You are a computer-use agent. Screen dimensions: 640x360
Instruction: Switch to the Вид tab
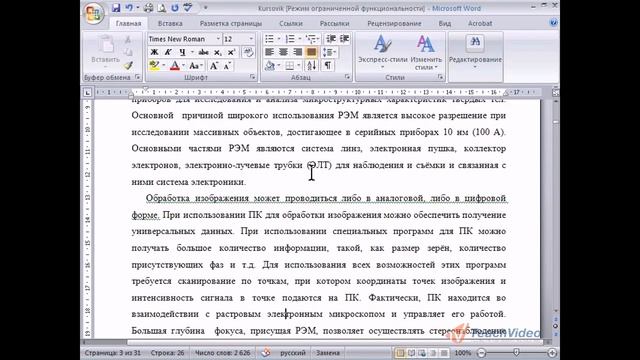tap(444, 24)
